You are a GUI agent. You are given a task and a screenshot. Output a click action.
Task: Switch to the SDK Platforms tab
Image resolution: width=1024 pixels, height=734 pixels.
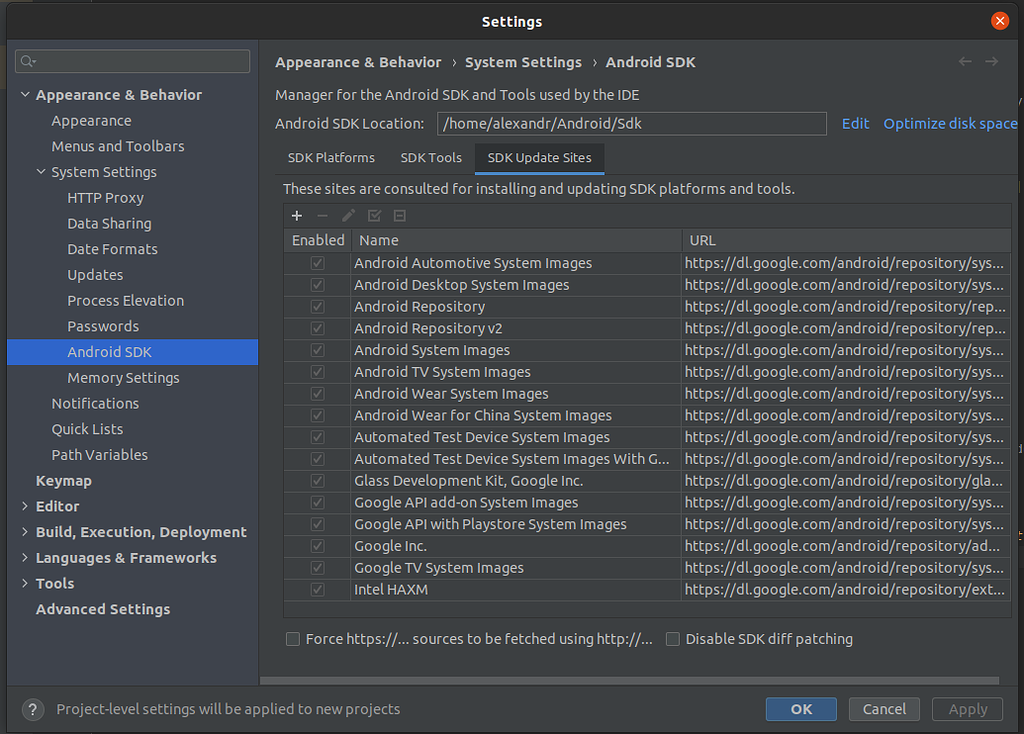pyautogui.click(x=331, y=158)
